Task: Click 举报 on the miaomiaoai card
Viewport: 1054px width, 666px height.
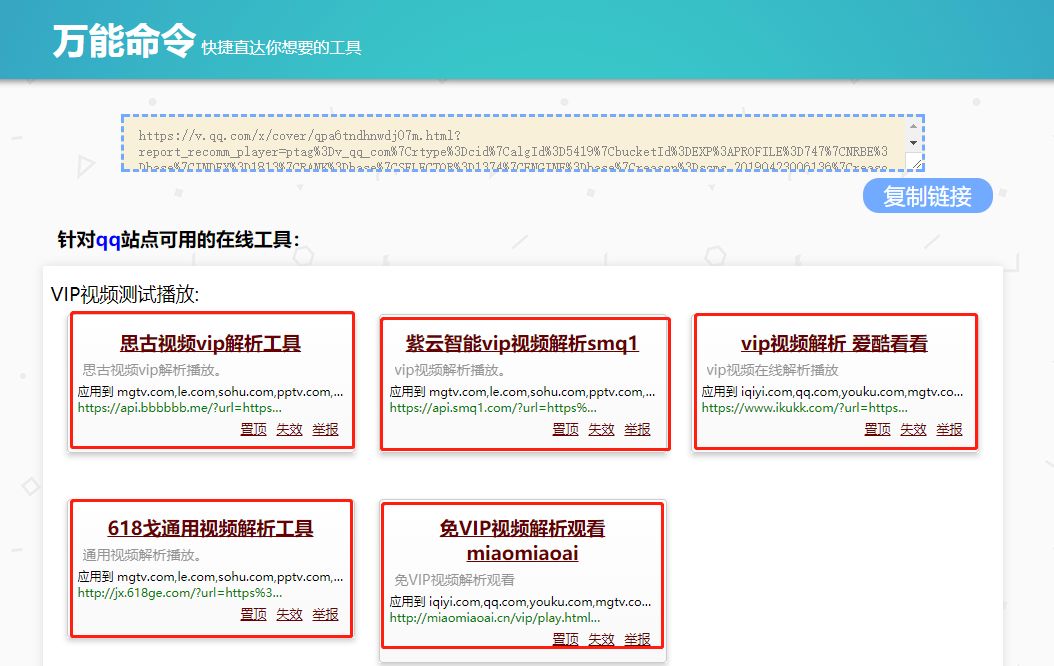Action: [637, 638]
